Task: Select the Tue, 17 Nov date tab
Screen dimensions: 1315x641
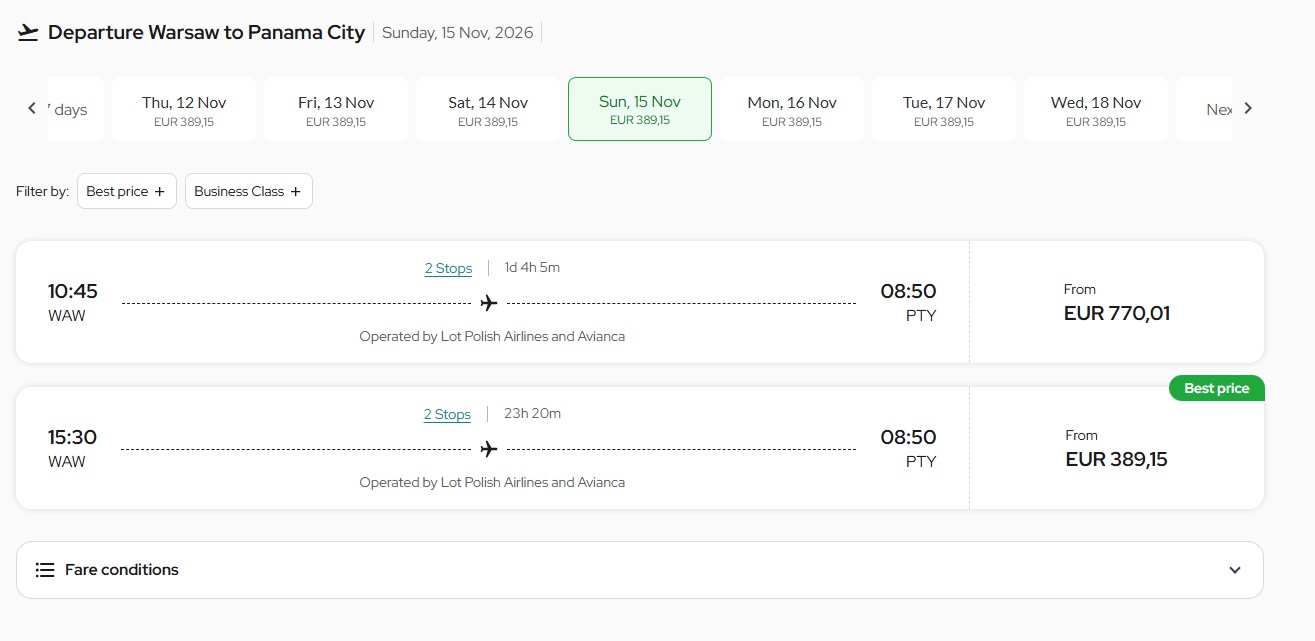Action: click(x=944, y=109)
